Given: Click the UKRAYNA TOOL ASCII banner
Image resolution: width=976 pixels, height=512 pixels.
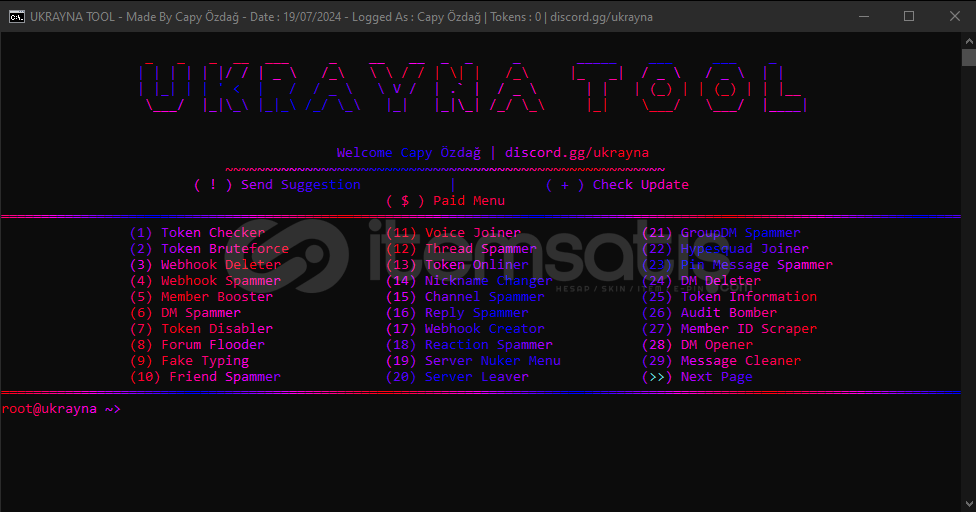Looking at the screenshot, I should (x=473, y=87).
